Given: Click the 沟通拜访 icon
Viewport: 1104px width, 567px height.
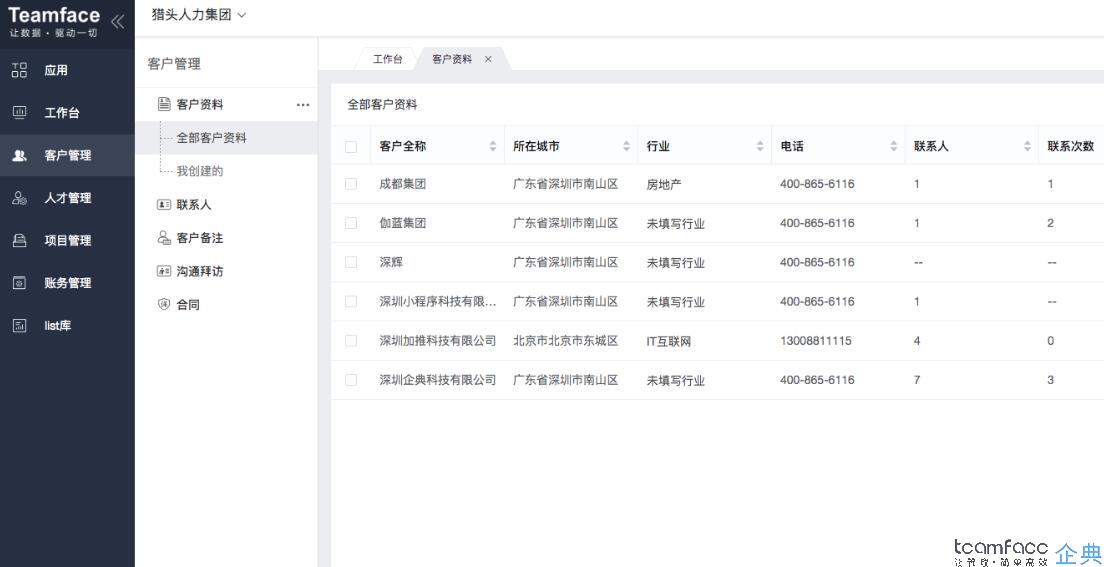Looking at the screenshot, I should coord(164,271).
